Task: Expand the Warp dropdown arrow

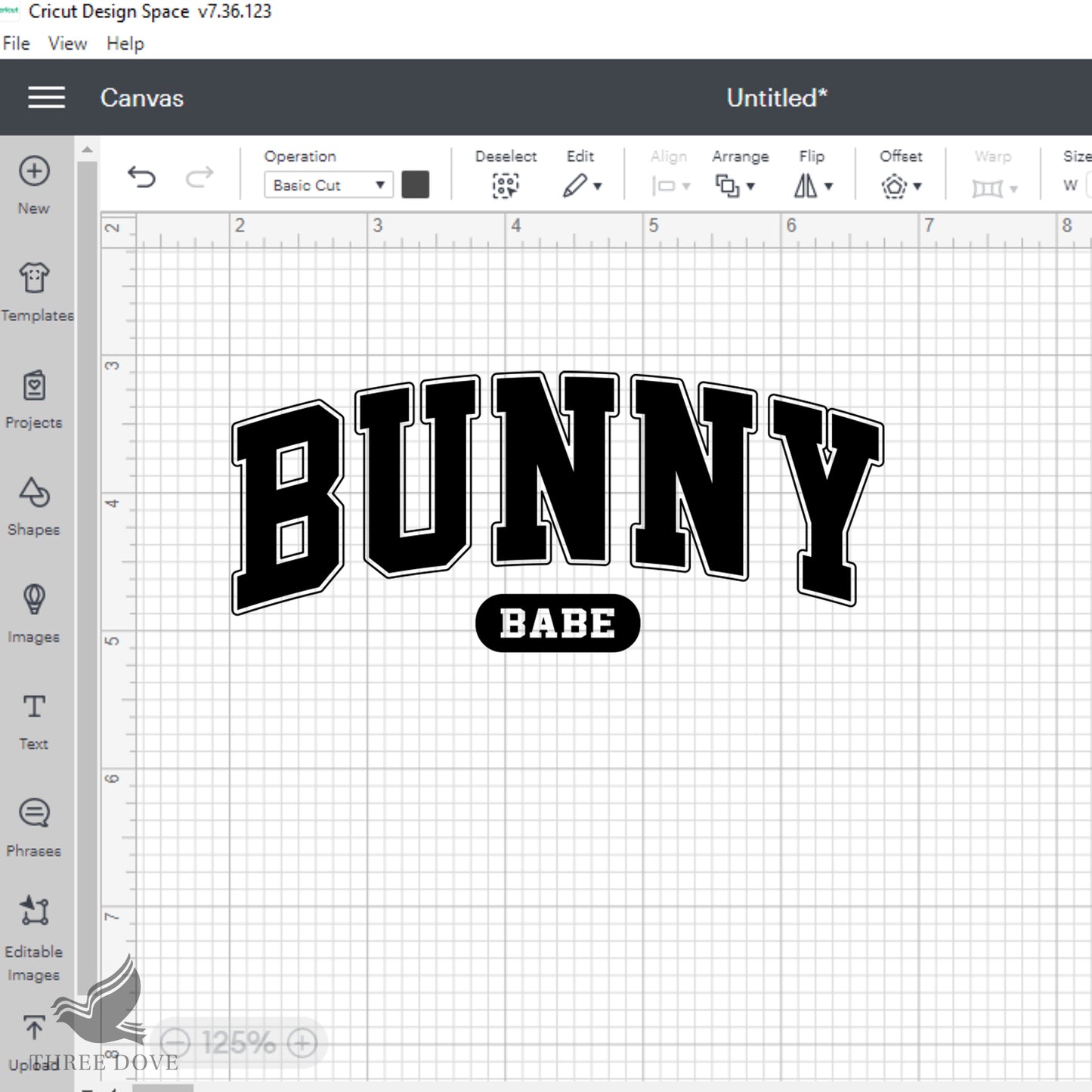Action: (1013, 189)
